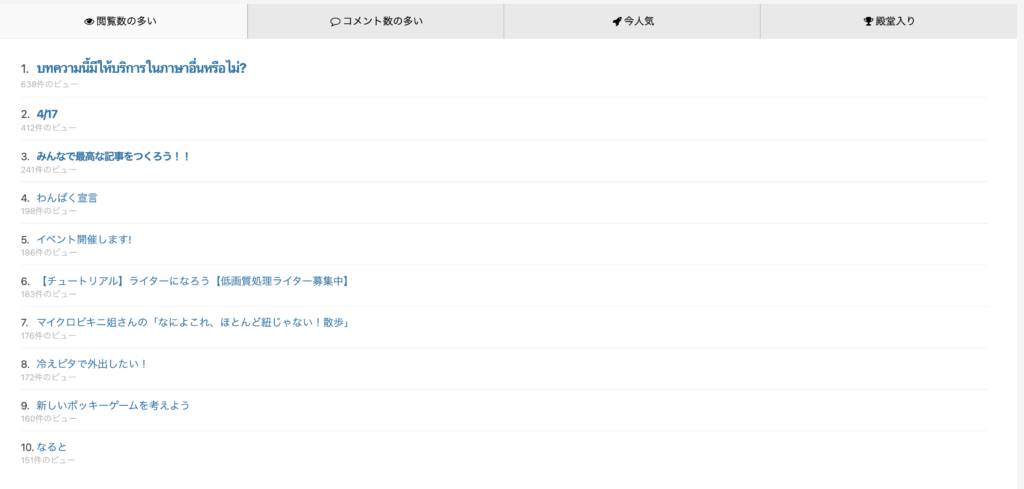
Task: Open the top-ranked Thai-language article link
Action: pyautogui.click(x=141, y=68)
